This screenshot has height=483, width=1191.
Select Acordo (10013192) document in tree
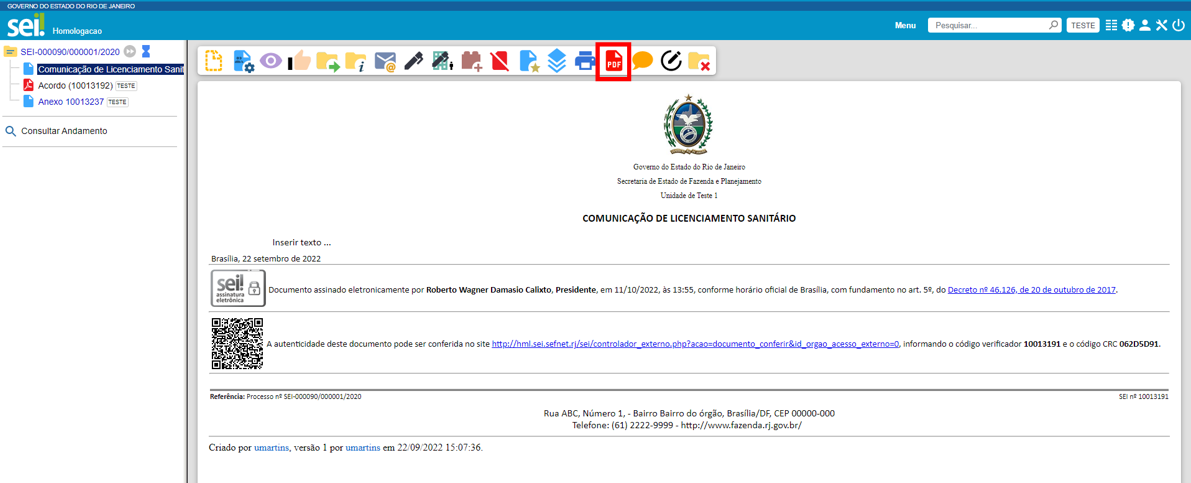tap(75, 86)
